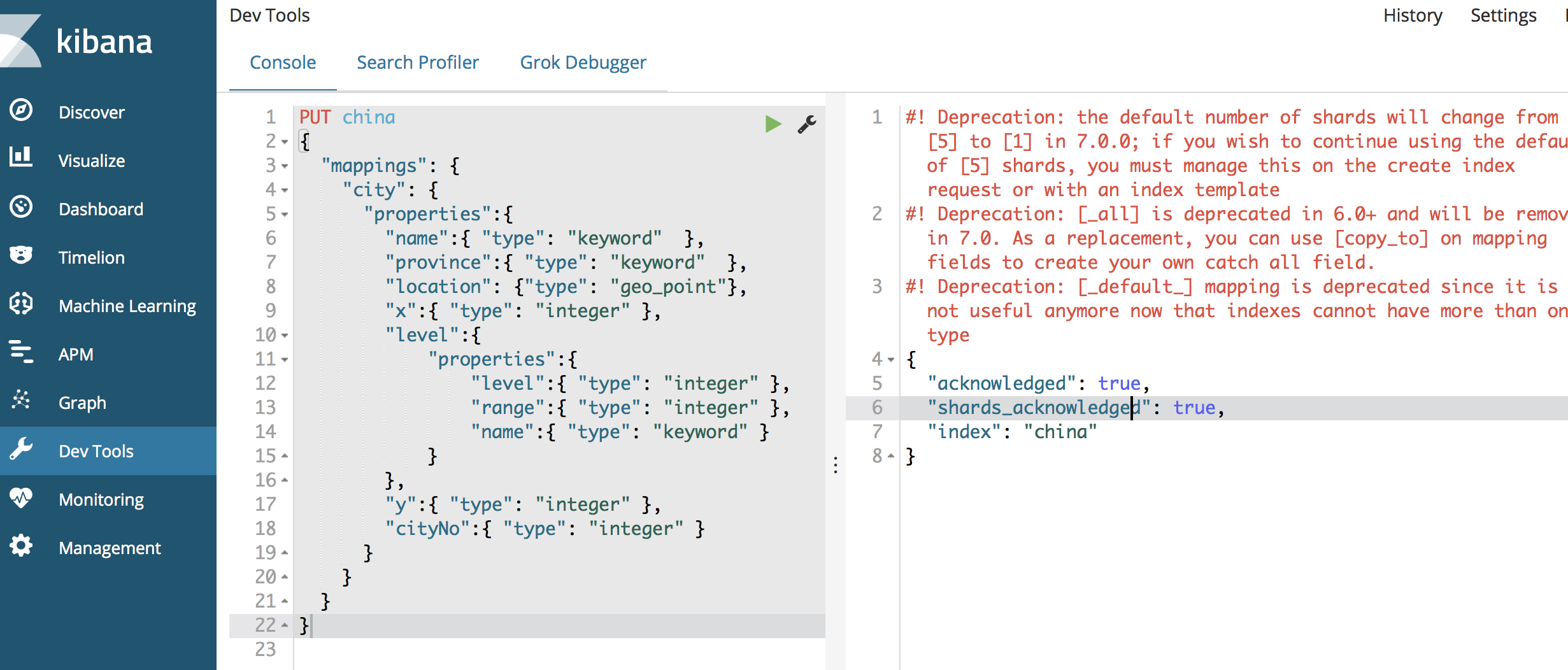Image resolution: width=1568 pixels, height=670 pixels.
Task: Run the PUT china request
Action: [x=773, y=124]
